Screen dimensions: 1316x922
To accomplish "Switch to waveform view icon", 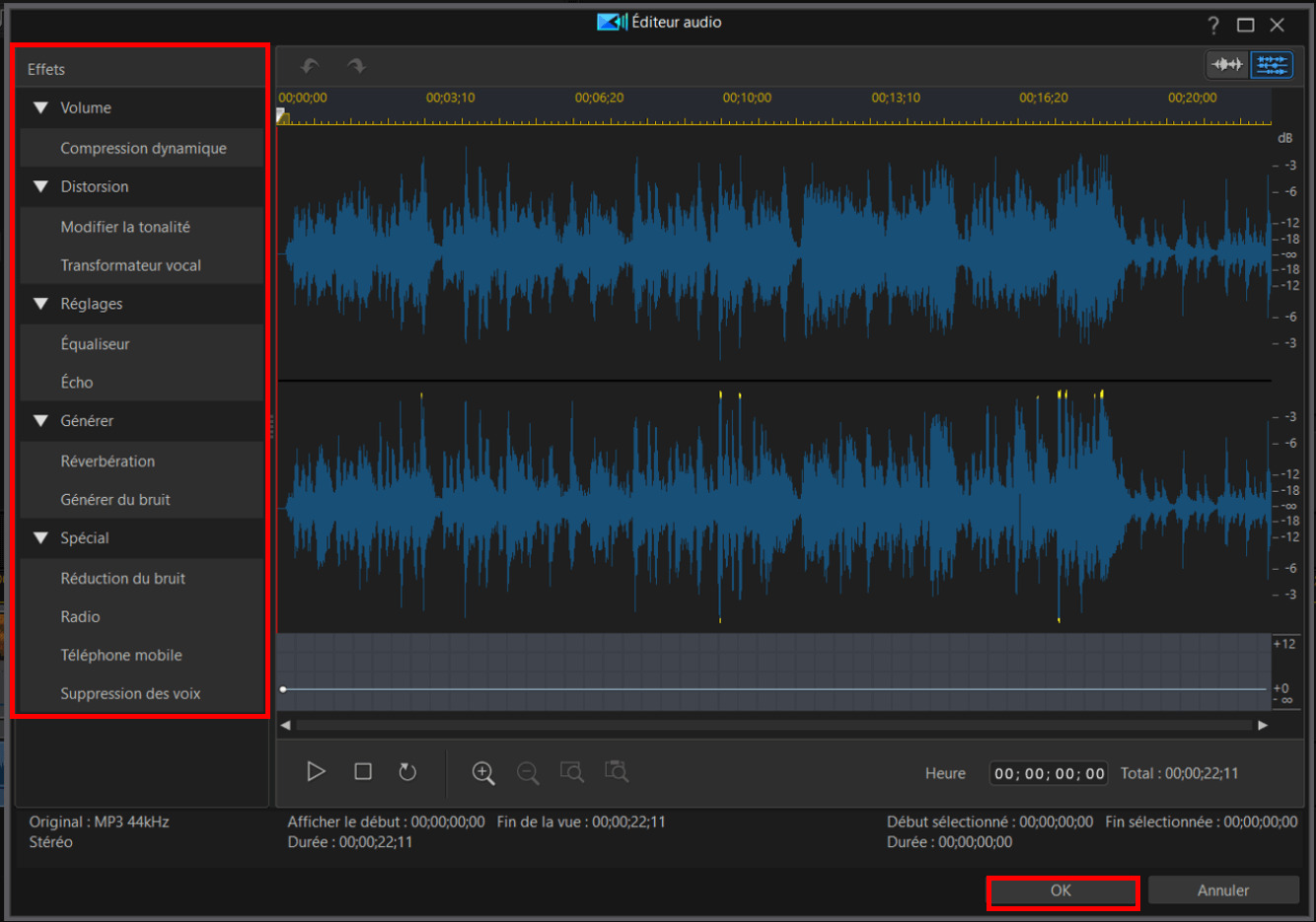I will [1227, 65].
